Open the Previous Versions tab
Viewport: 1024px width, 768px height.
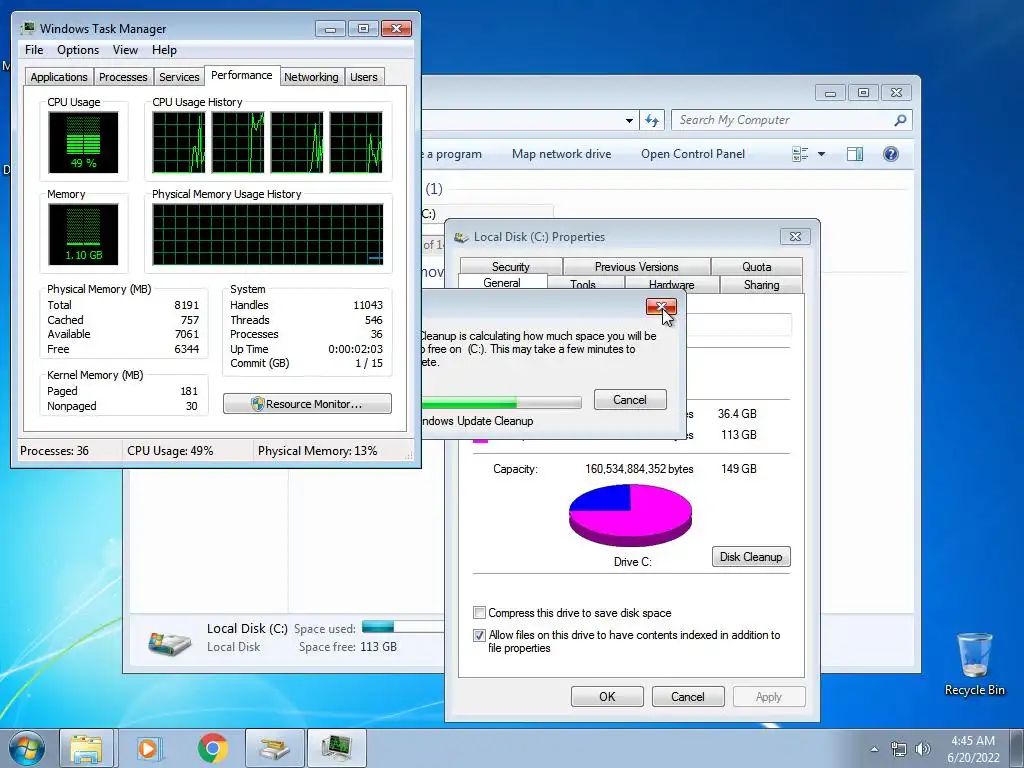(x=637, y=266)
